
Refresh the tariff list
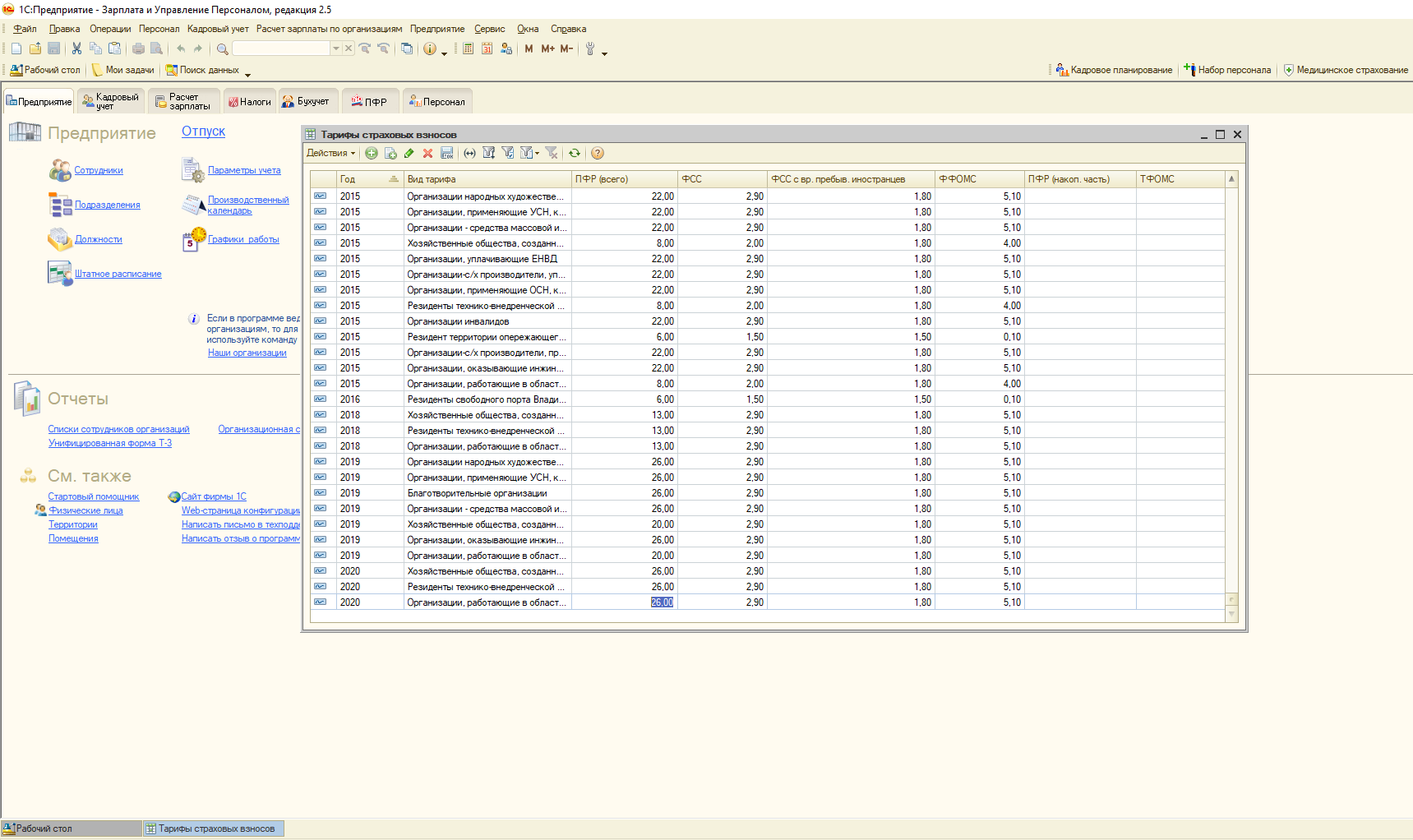click(575, 153)
